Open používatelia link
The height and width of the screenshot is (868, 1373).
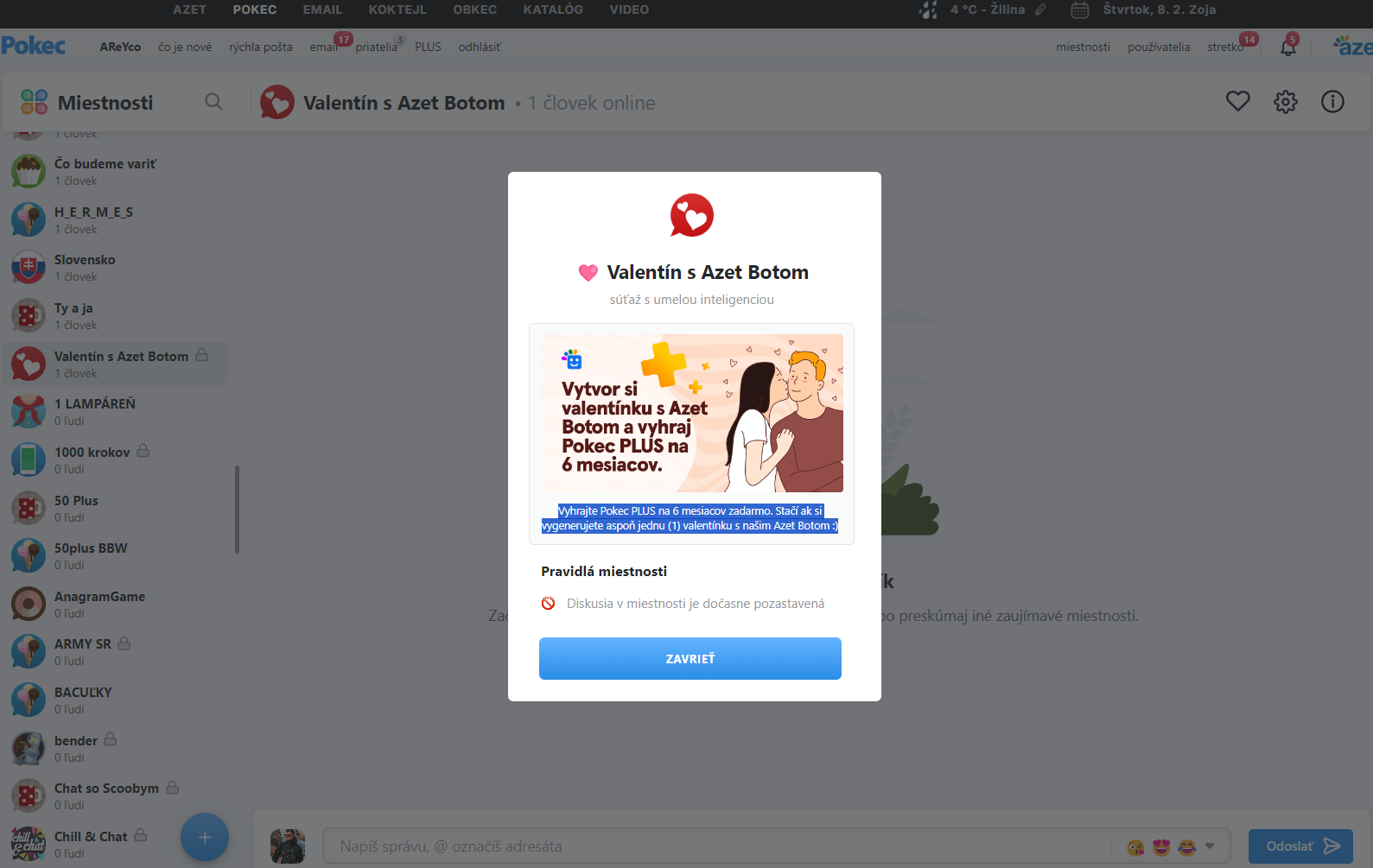pyautogui.click(x=1158, y=47)
